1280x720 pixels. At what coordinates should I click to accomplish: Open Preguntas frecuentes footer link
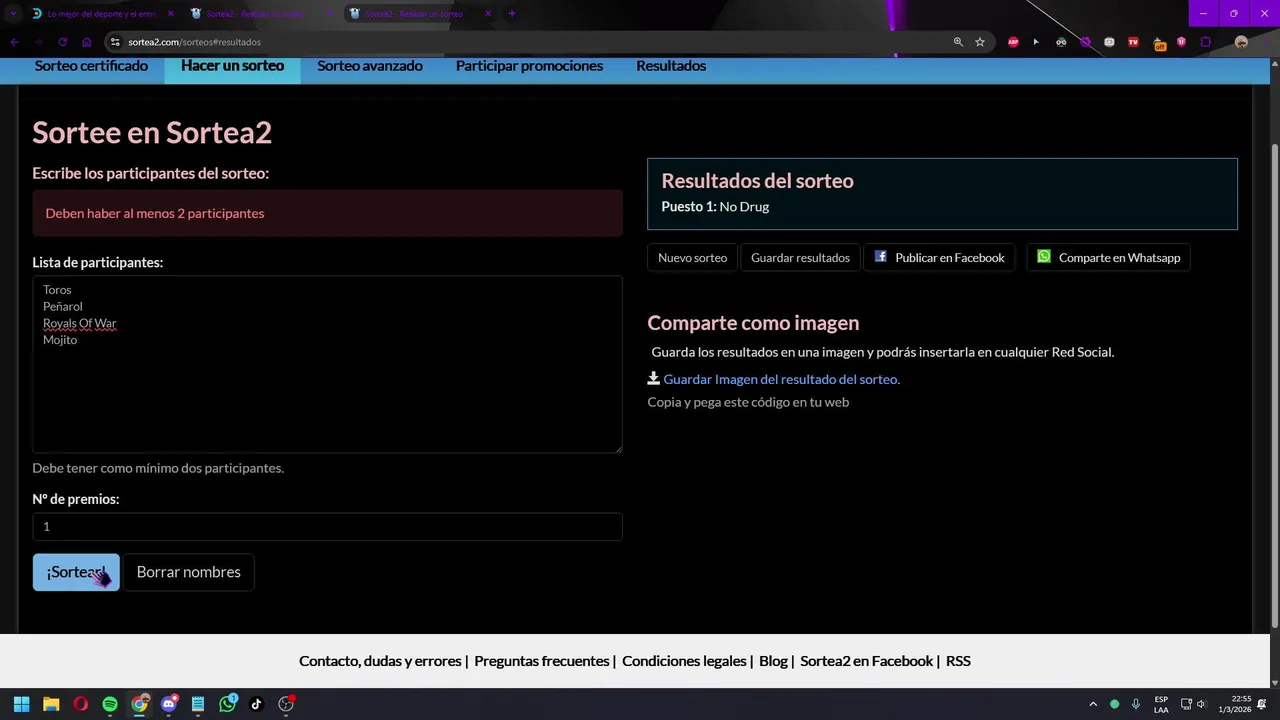[x=541, y=661]
